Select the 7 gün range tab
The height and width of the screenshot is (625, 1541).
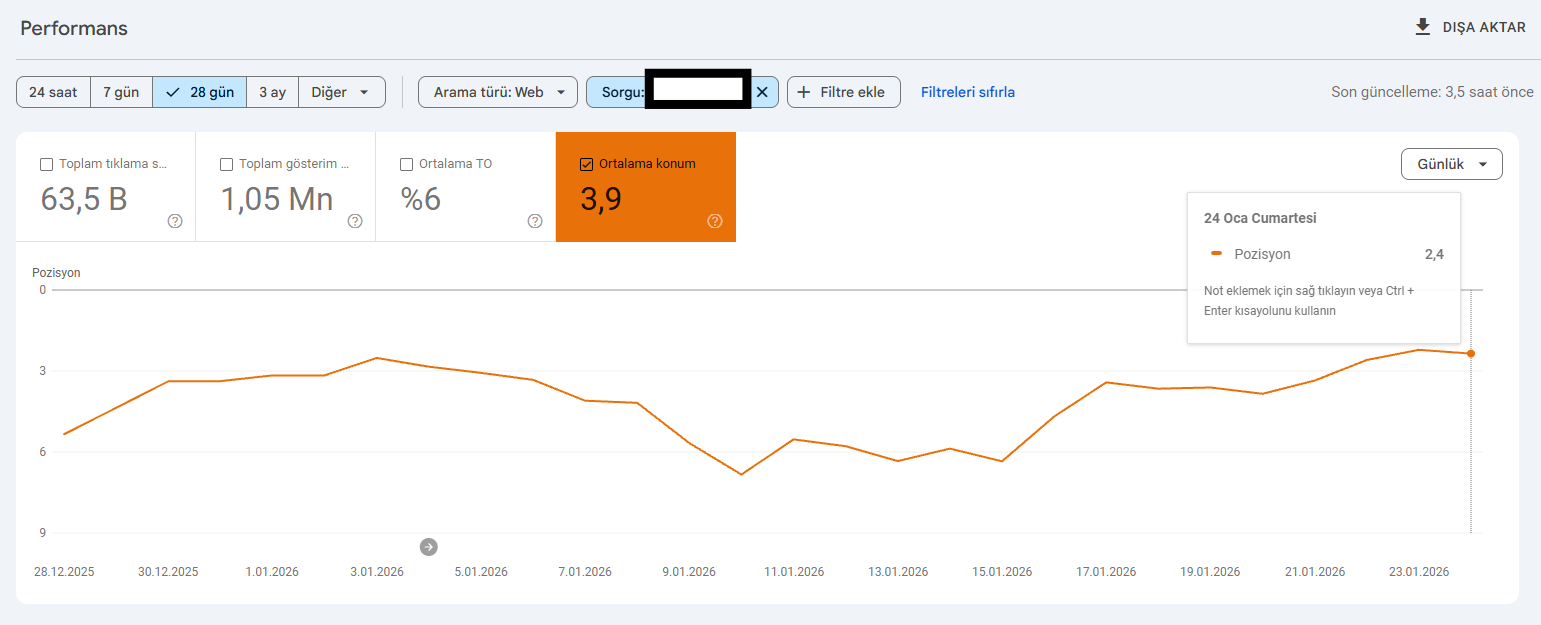pos(121,92)
